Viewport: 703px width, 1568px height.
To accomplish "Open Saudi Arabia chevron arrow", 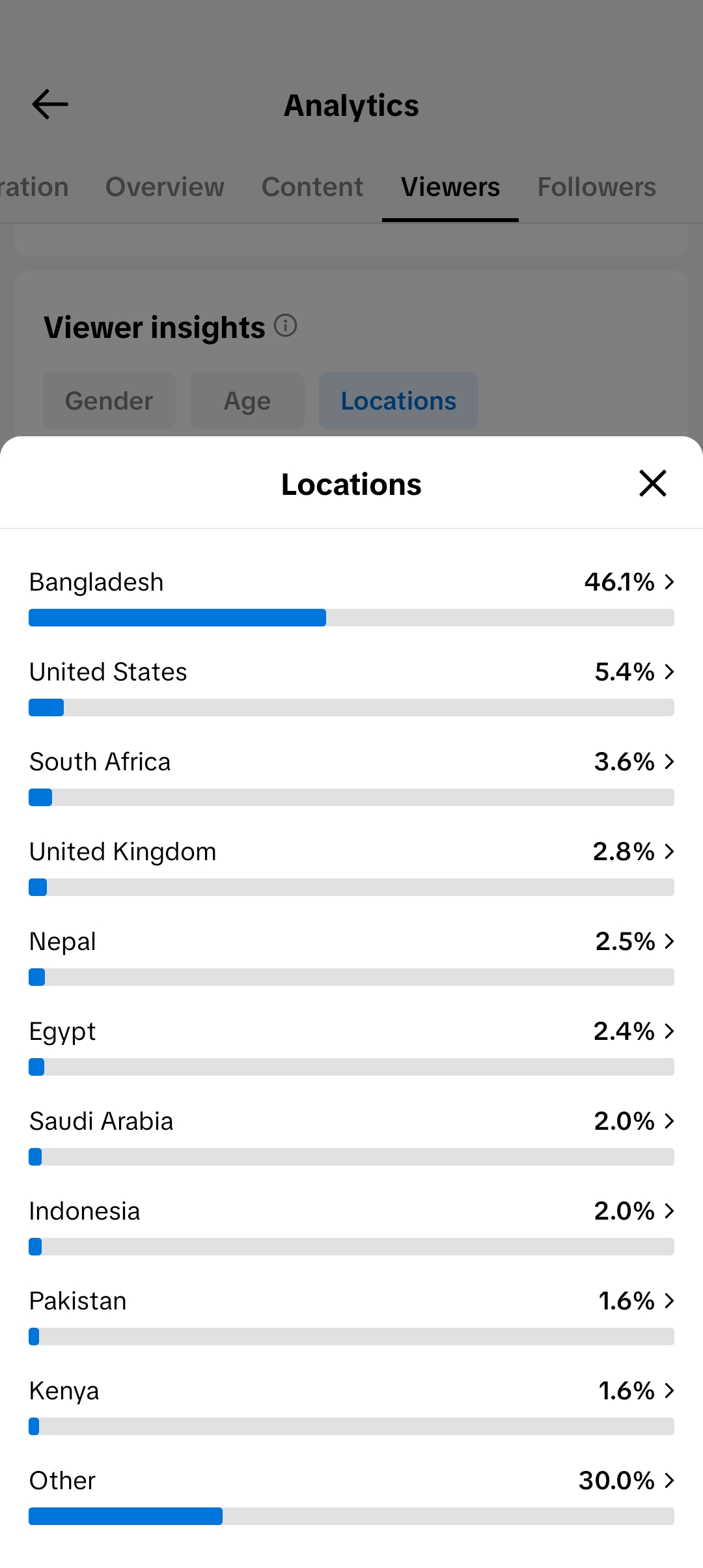I will point(669,1121).
